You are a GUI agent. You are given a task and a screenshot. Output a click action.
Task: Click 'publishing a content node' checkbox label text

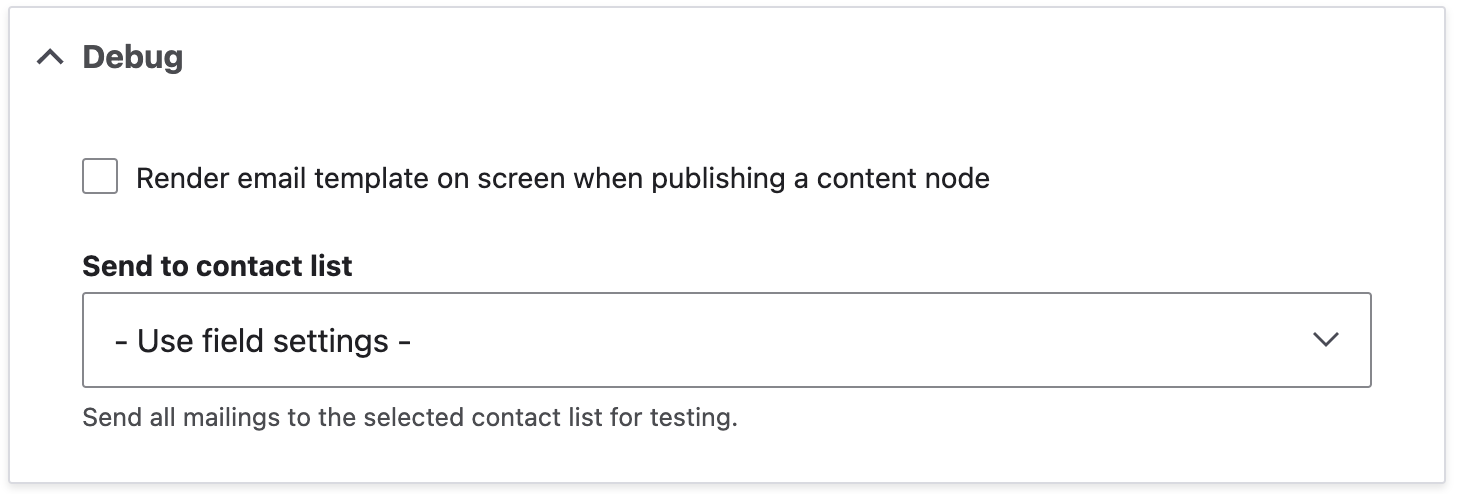pyautogui.click(x=820, y=179)
